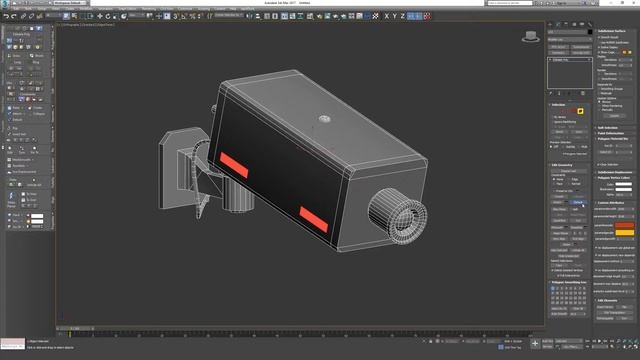Open the red custom attribute color swatch

624,225
